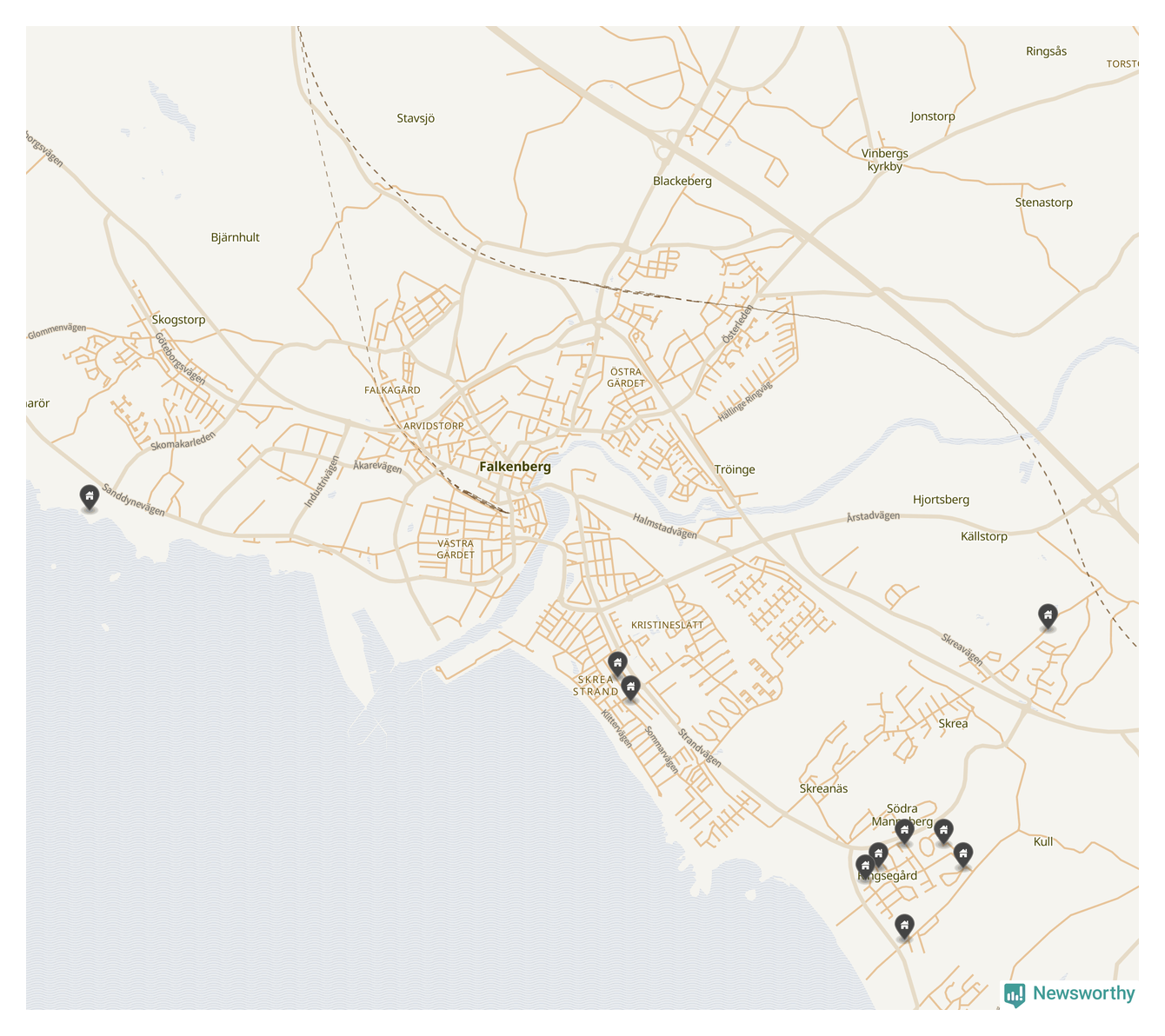Click the Bjärnhult place label

235,237
